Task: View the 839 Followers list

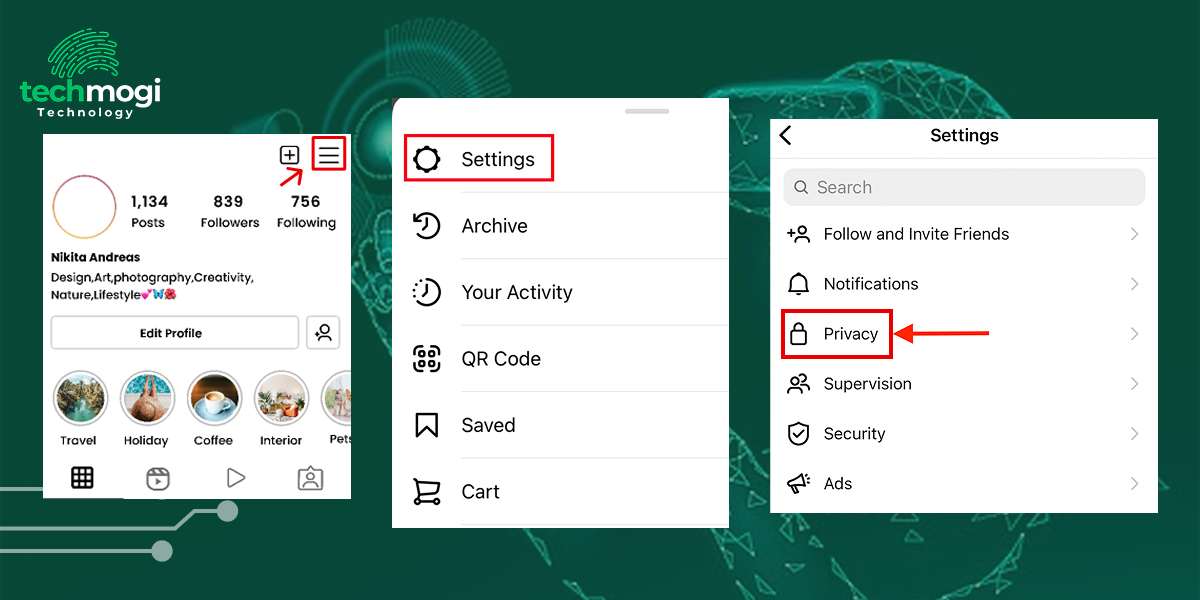Action: click(229, 212)
